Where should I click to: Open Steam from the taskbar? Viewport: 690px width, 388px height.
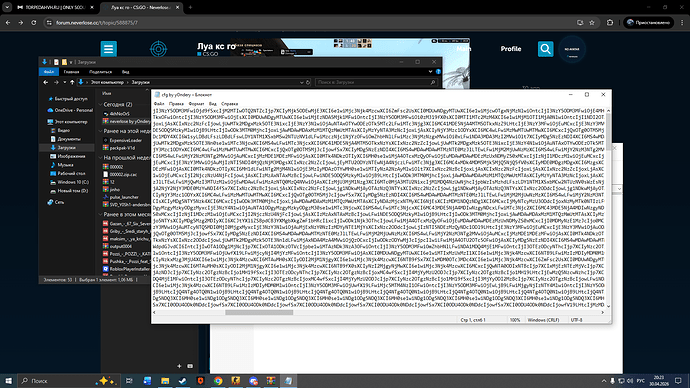tap(183, 381)
